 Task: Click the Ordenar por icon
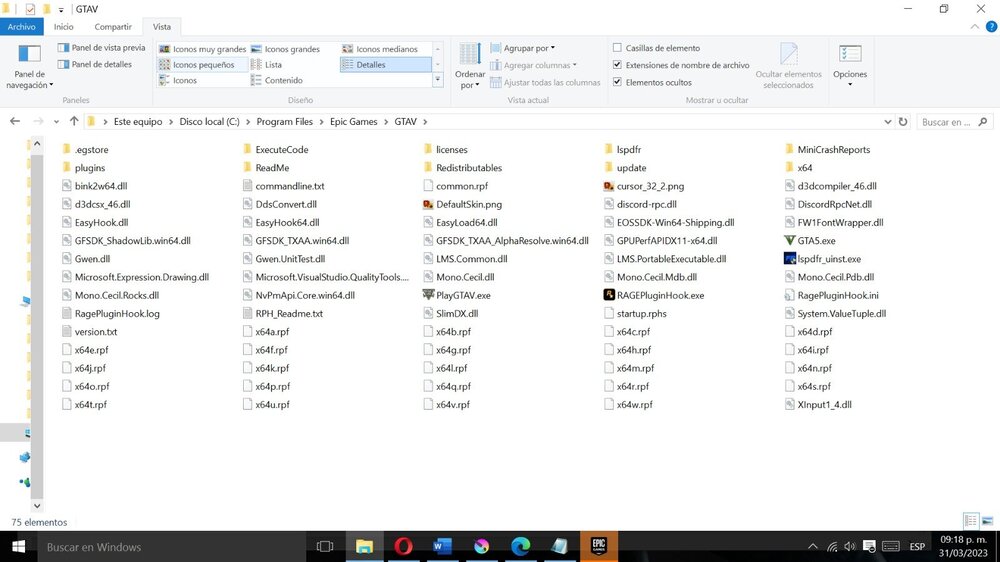coord(470,55)
